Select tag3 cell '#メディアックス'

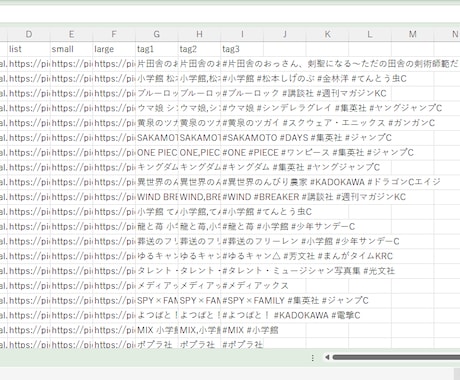click(242, 286)
